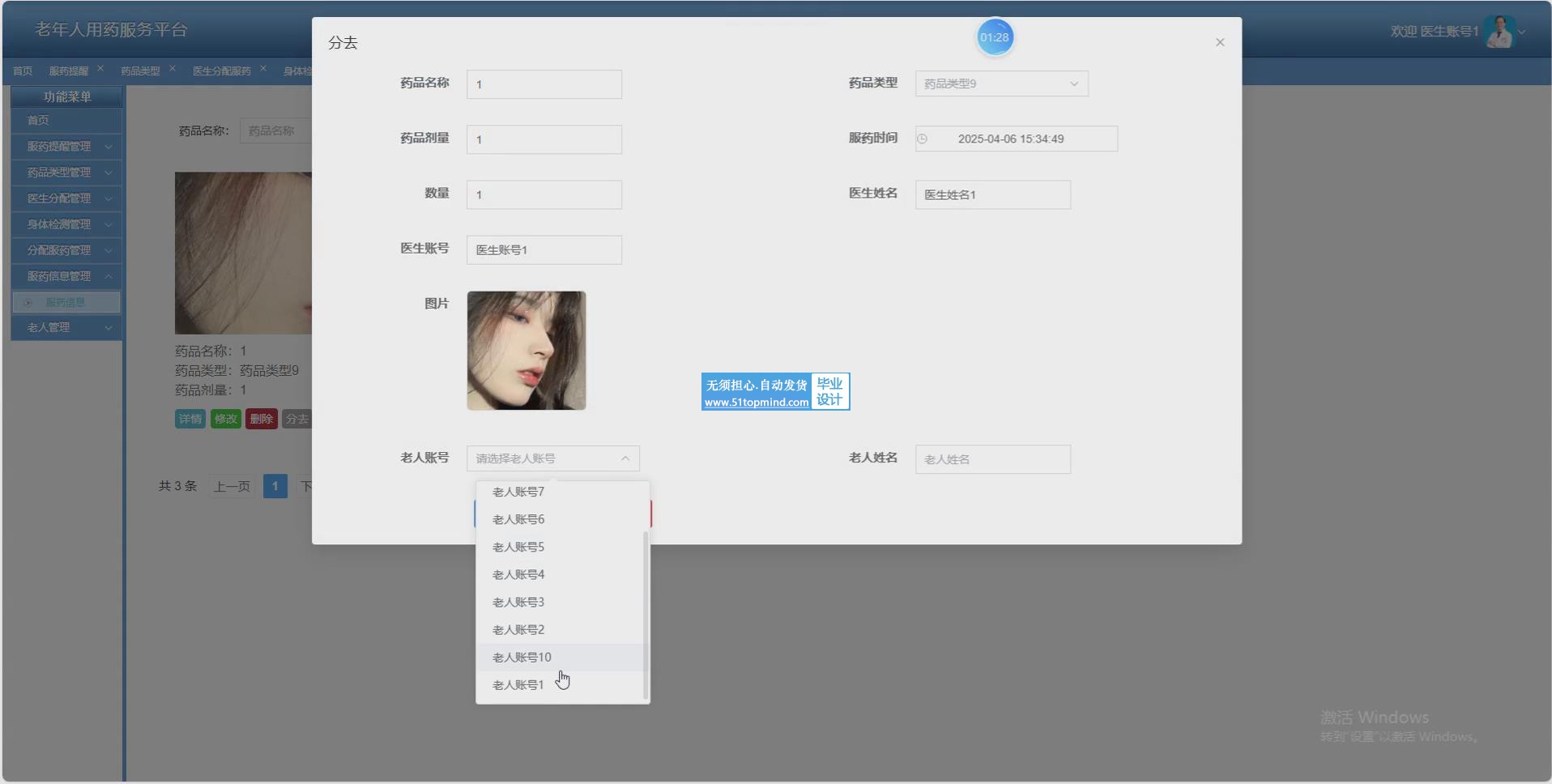1552x784 pixels.
Task: Pick 老人账号1 from the dropdown options
Action: pos(518,685)
